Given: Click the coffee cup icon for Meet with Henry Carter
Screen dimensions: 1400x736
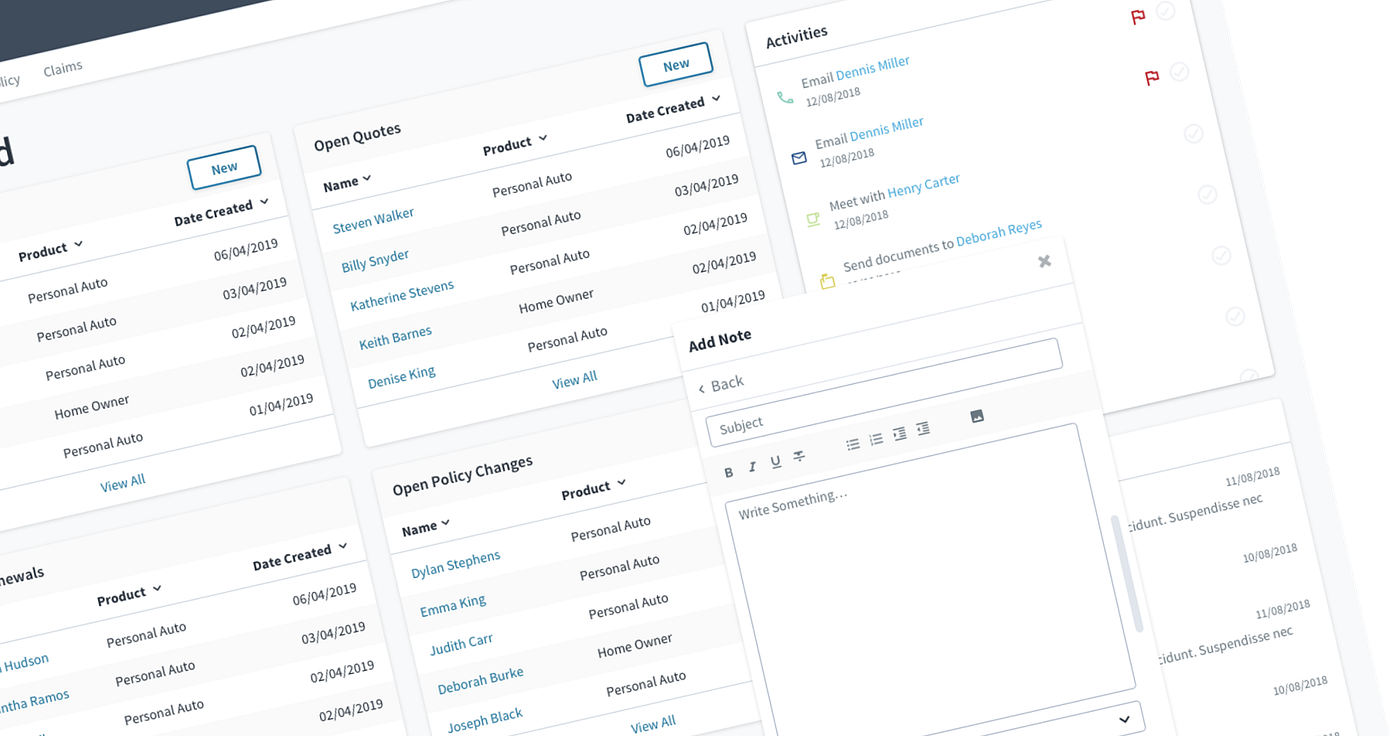Looking at the screenshot, I should click(x=812, y=219).
